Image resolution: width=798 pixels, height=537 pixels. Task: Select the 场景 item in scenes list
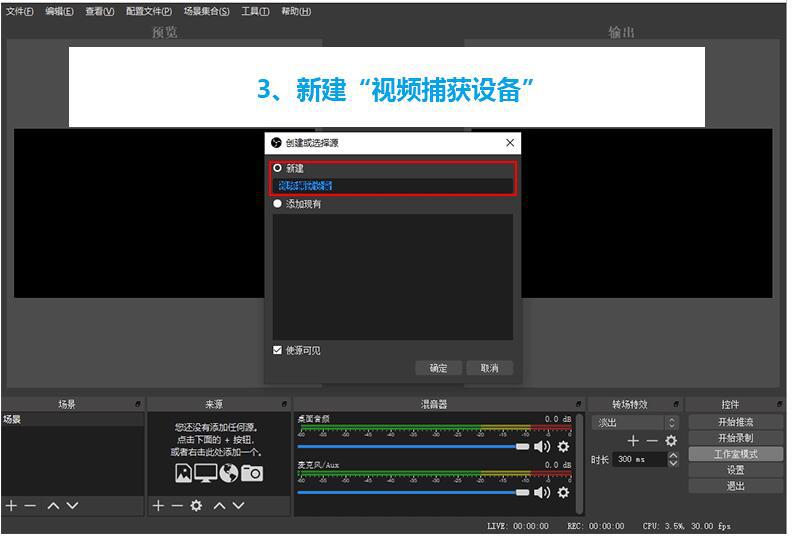[x=72, y=419]
